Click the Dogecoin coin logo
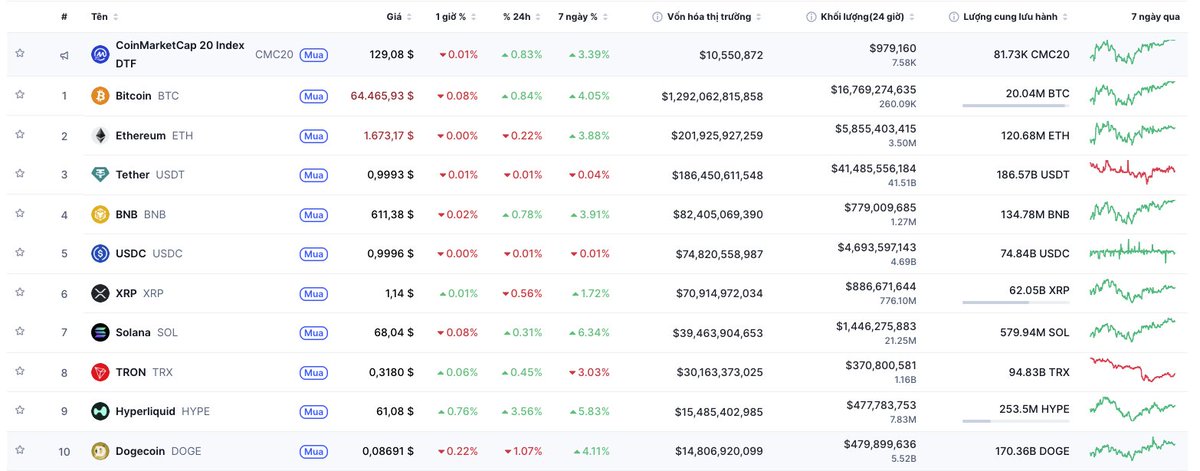Image resolution: width=1200 pixels, height=471 pixels. [x=100, y=451]
